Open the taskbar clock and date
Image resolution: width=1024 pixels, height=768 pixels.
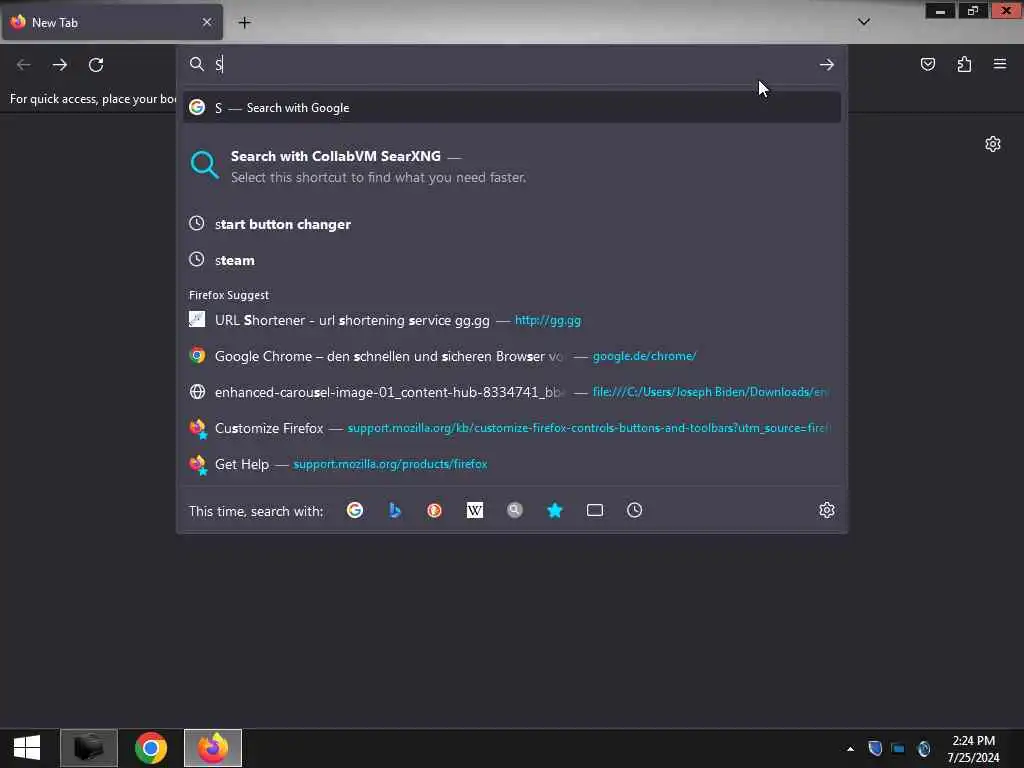973,748
